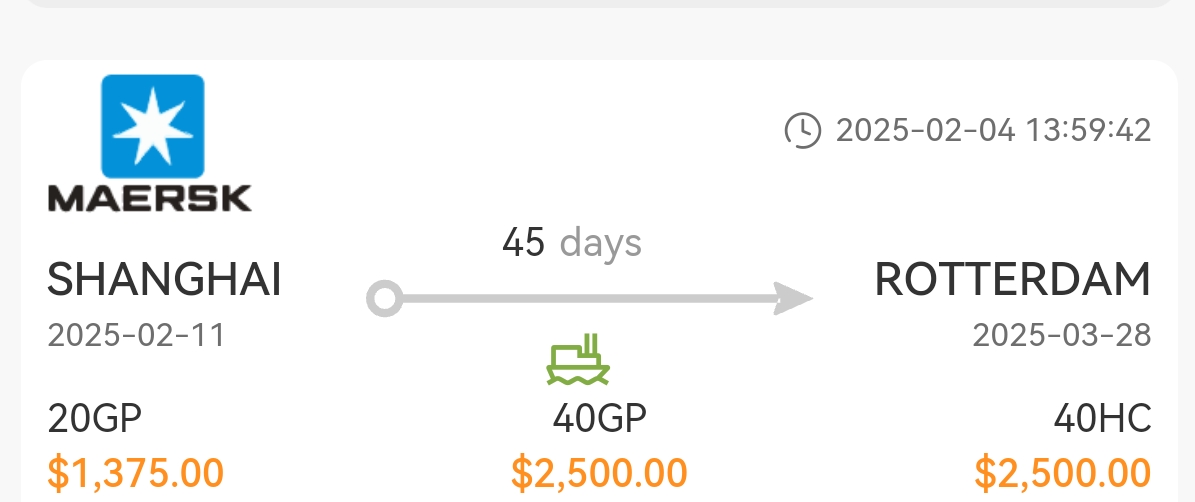Select the 40HC container type
This screenshot has width=1195, height=502.
[x=1102, y=418]
